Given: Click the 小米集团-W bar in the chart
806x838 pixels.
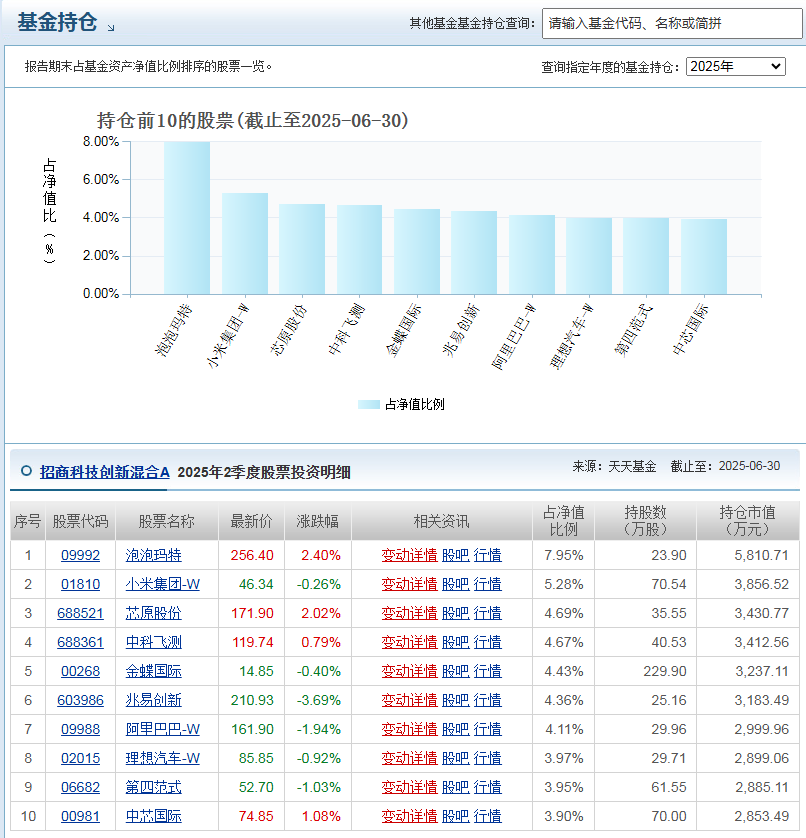Looking at the screenshot, I should tap(245, 244).
